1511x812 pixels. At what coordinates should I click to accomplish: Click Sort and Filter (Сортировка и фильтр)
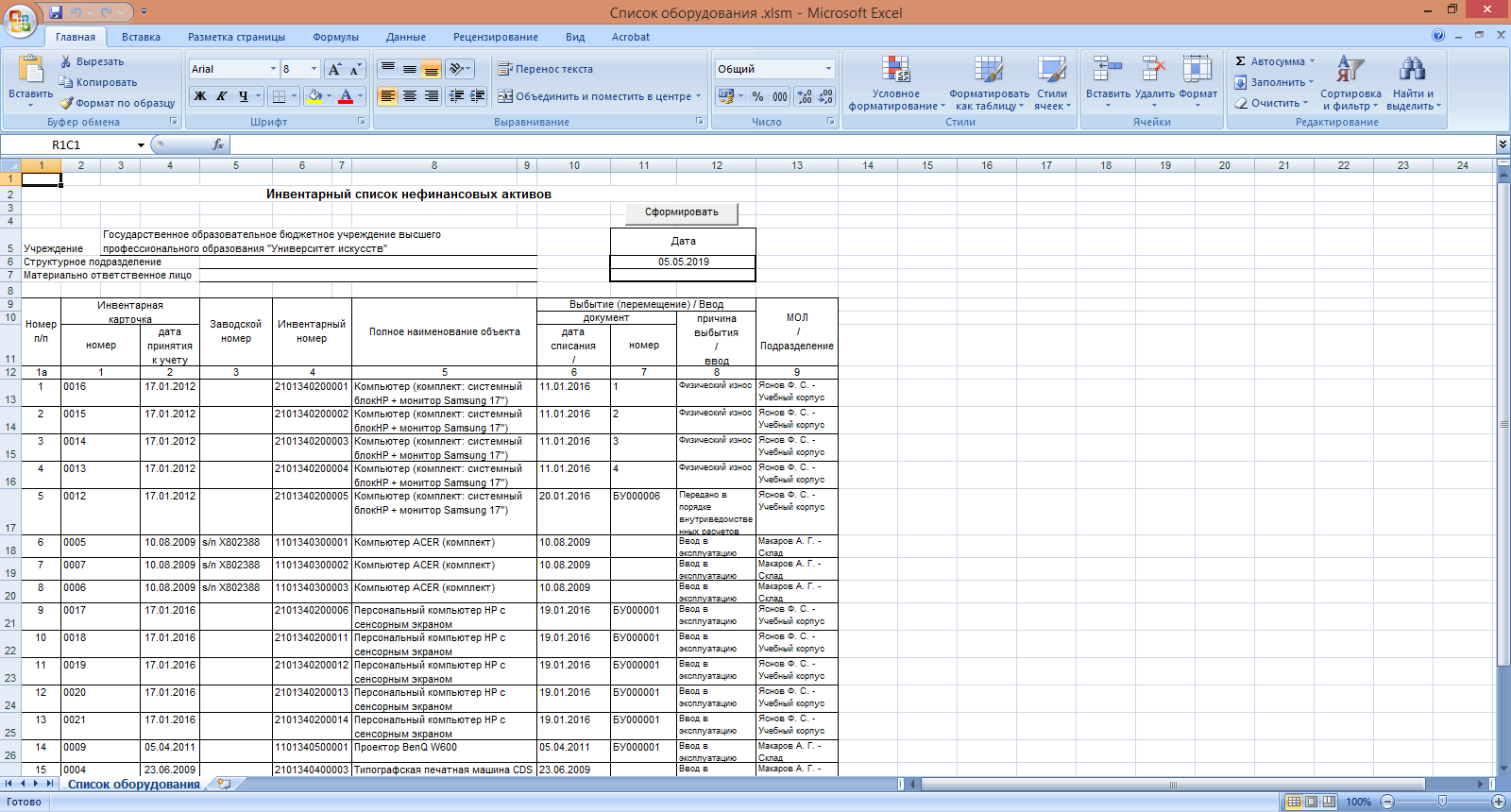tap(1350, 83)
